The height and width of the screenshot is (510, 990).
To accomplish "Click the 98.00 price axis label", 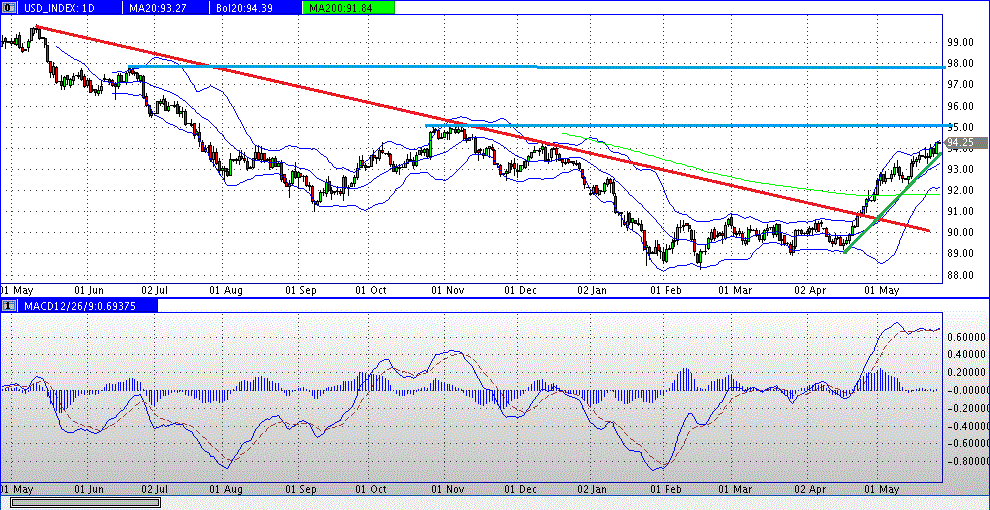I will coord(960,64).
